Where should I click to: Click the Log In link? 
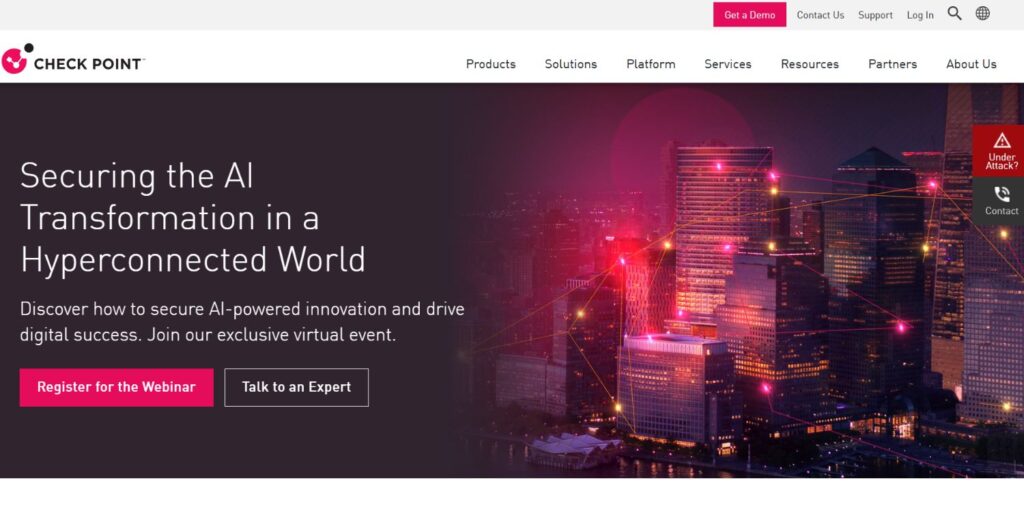pyautogui.click(x=920, y=15)
